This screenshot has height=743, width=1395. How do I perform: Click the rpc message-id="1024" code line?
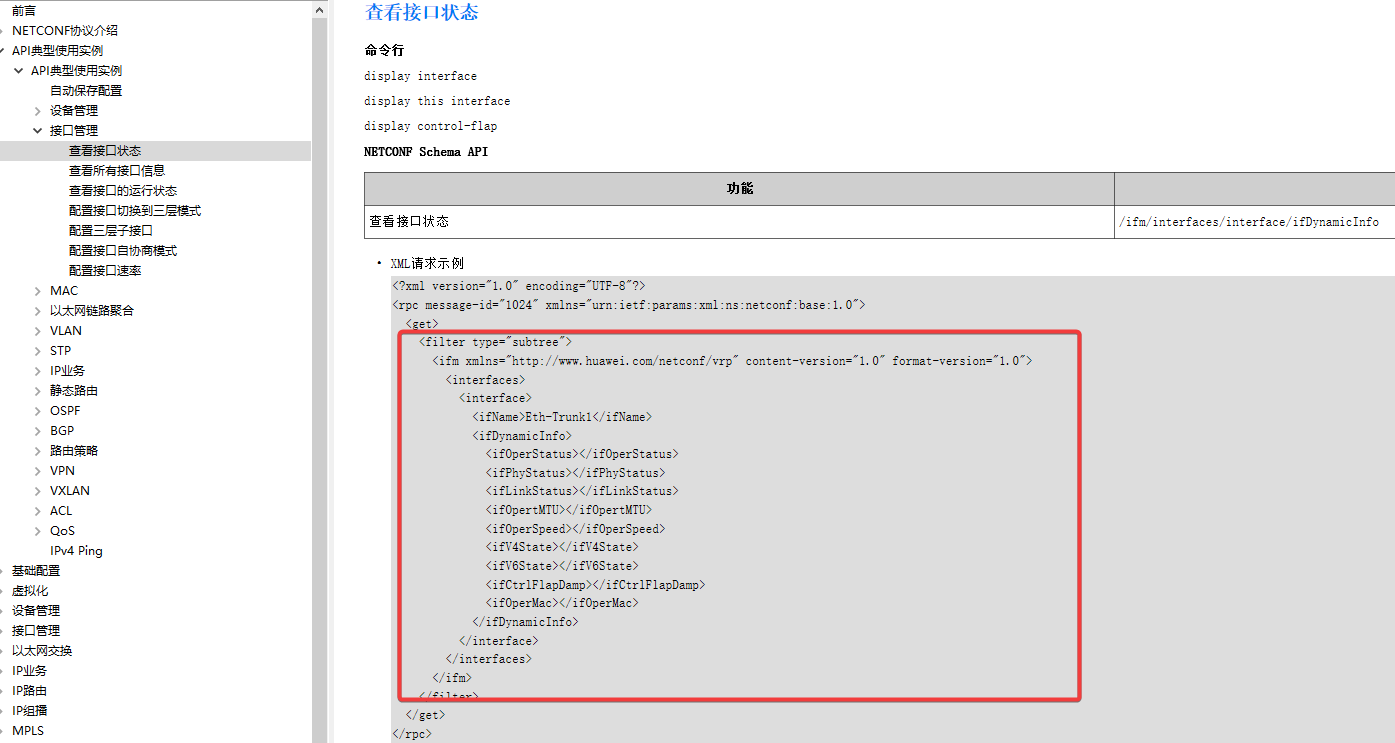click(x=628, y=304)
